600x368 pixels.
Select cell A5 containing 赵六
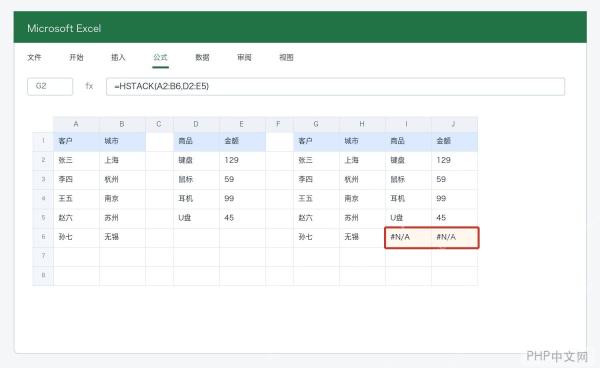pos(76,218)
